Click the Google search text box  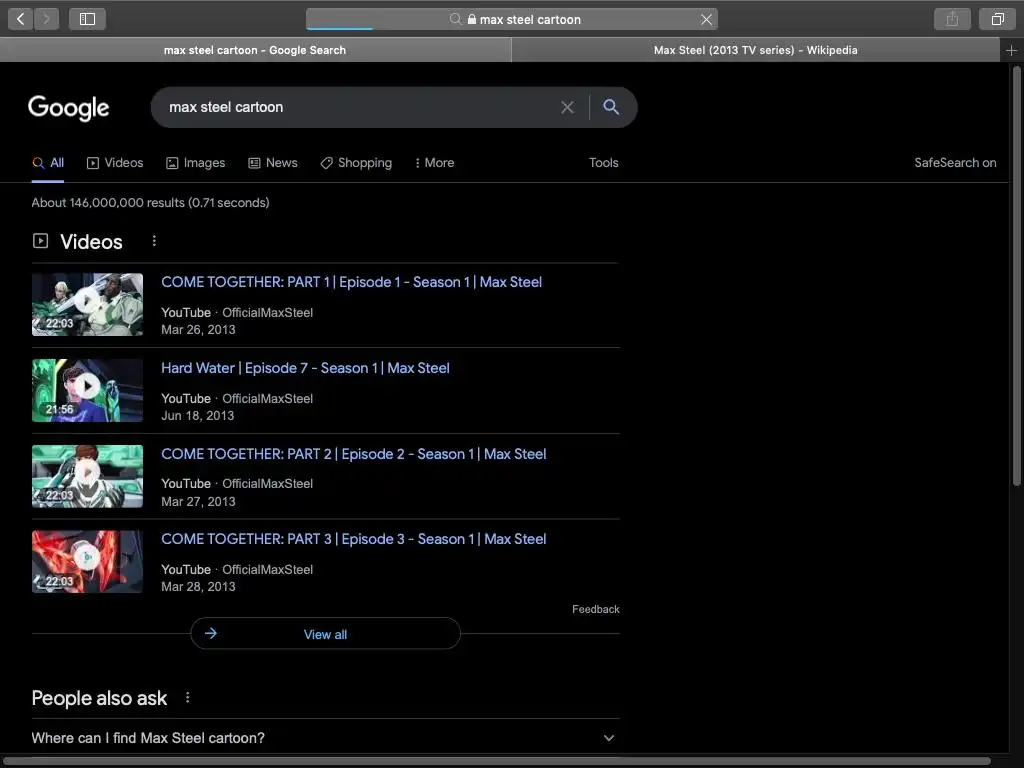356,107
